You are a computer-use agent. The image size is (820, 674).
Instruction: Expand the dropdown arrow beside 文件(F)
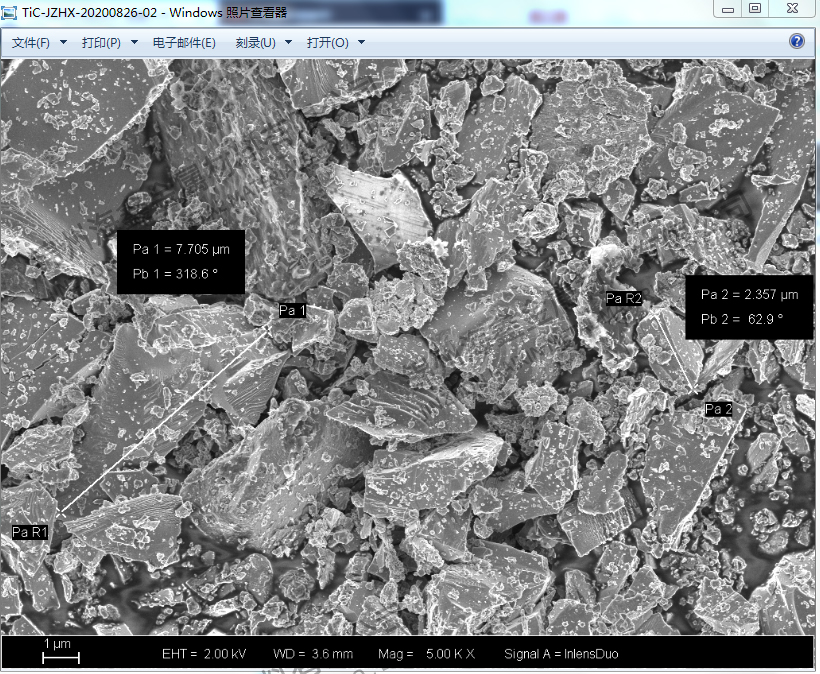[x=64, y=43]
